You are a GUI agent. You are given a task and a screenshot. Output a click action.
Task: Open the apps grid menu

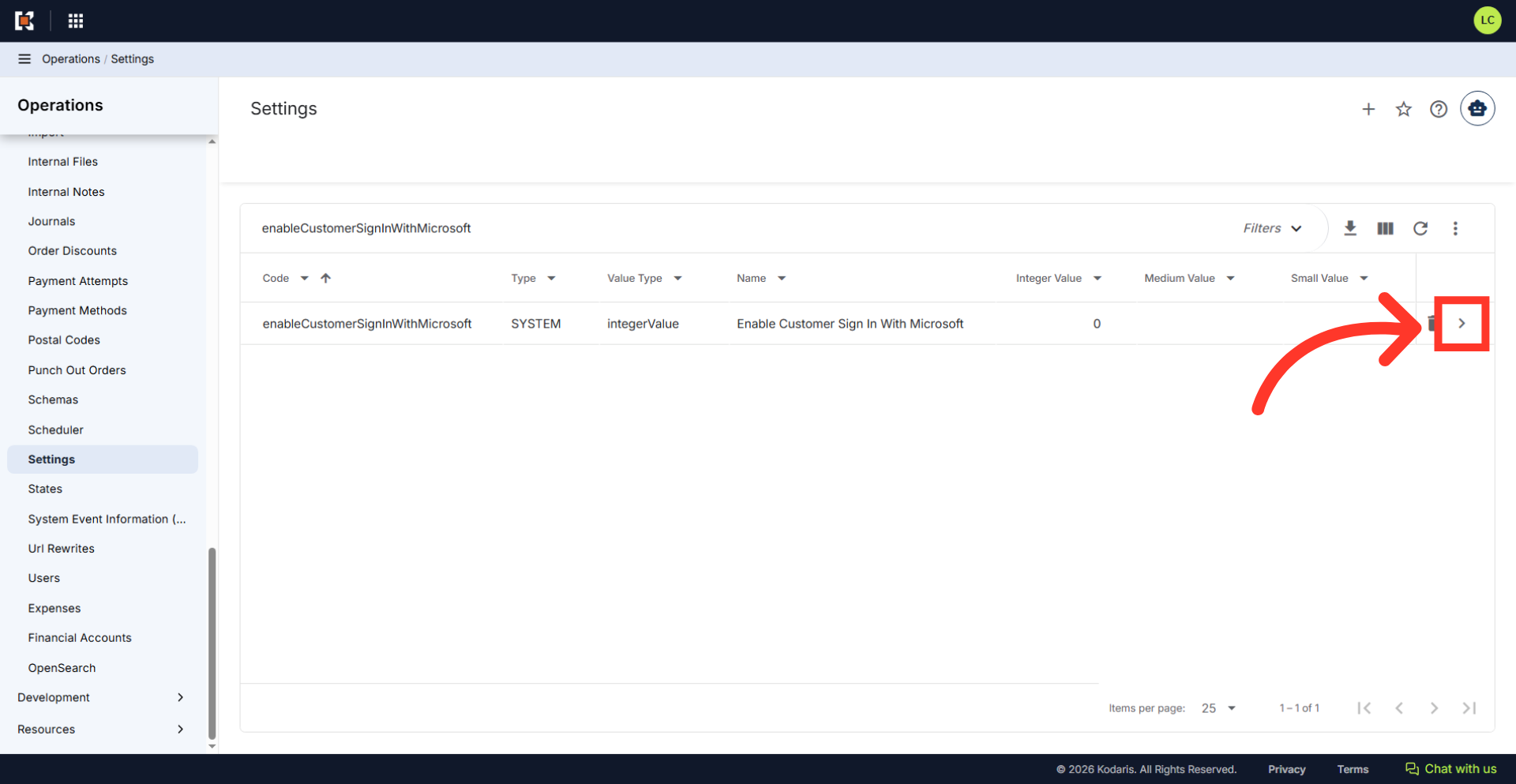(x=76, y=21)
